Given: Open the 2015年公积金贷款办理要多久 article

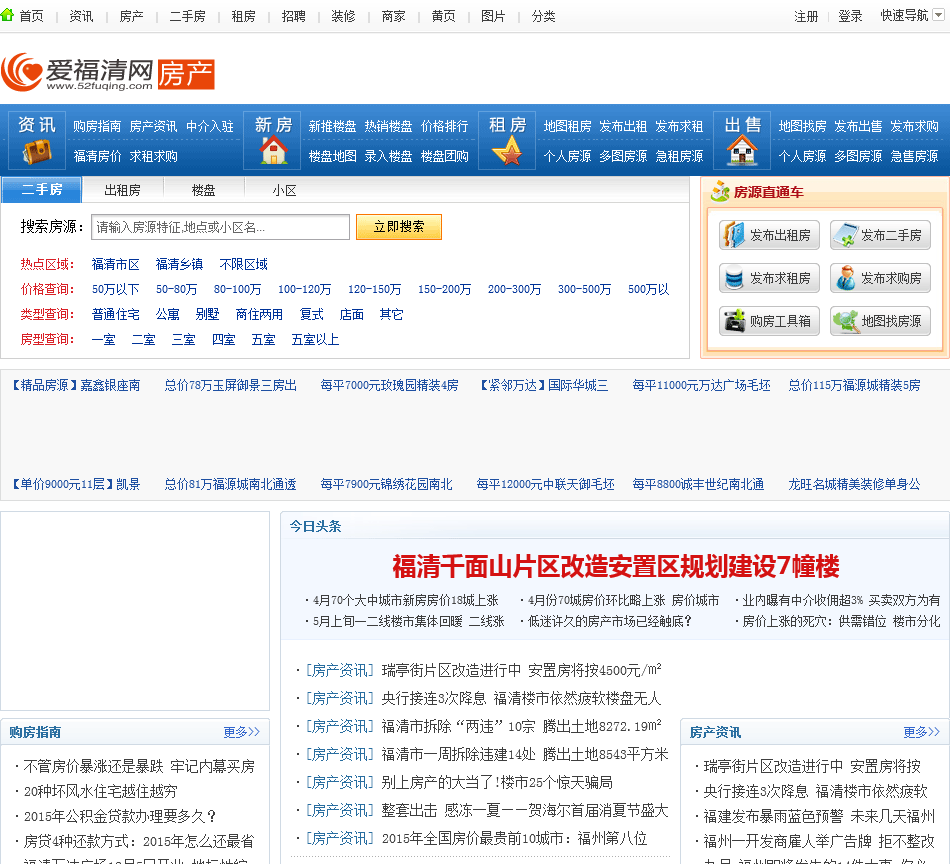Looking at the screenshot, I should [120, 816].
